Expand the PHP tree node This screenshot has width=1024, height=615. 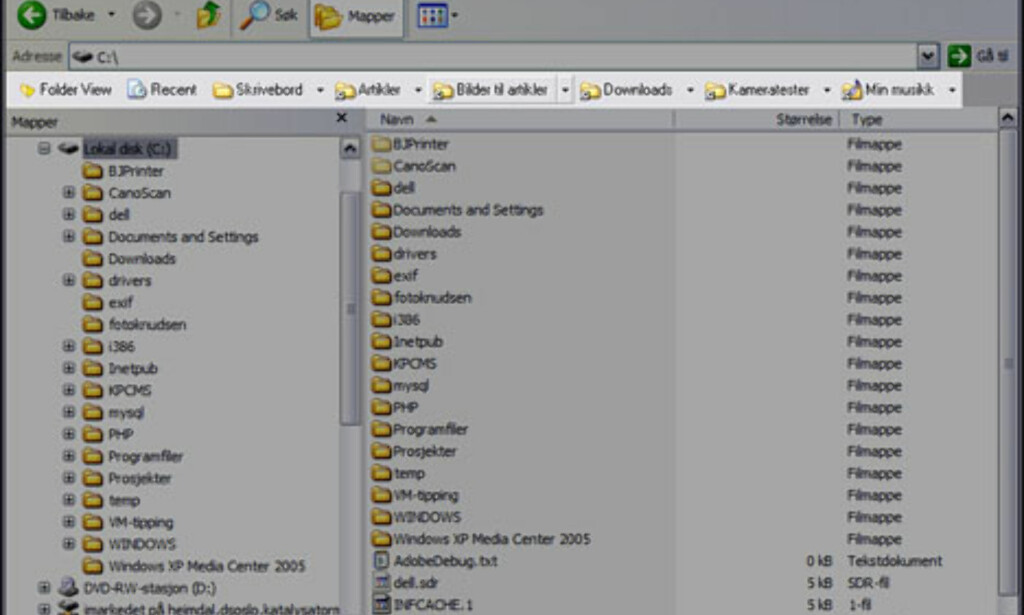coord(69,434)
